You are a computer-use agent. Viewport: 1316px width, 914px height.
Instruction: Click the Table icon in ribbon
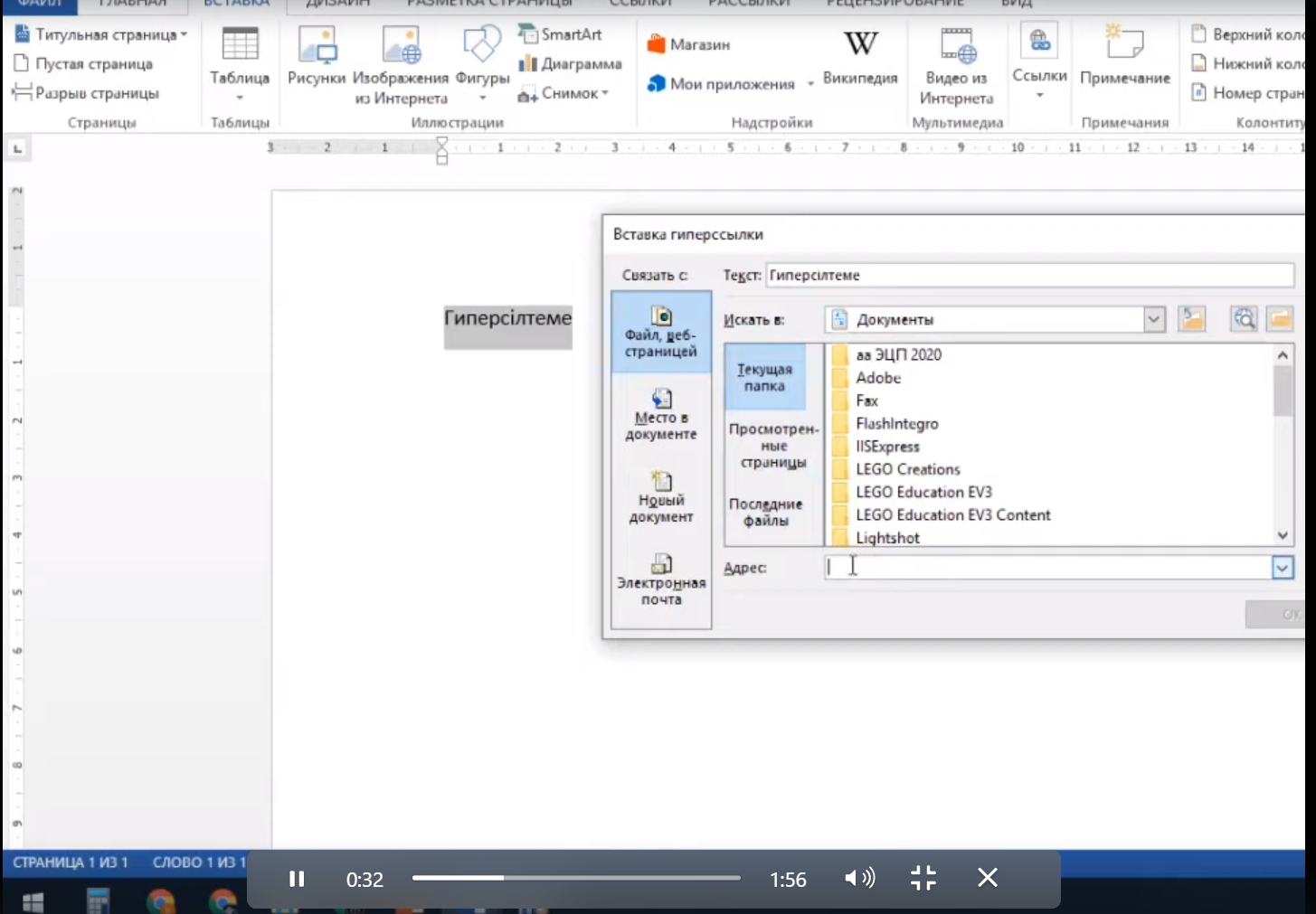(x=240, y=45)
